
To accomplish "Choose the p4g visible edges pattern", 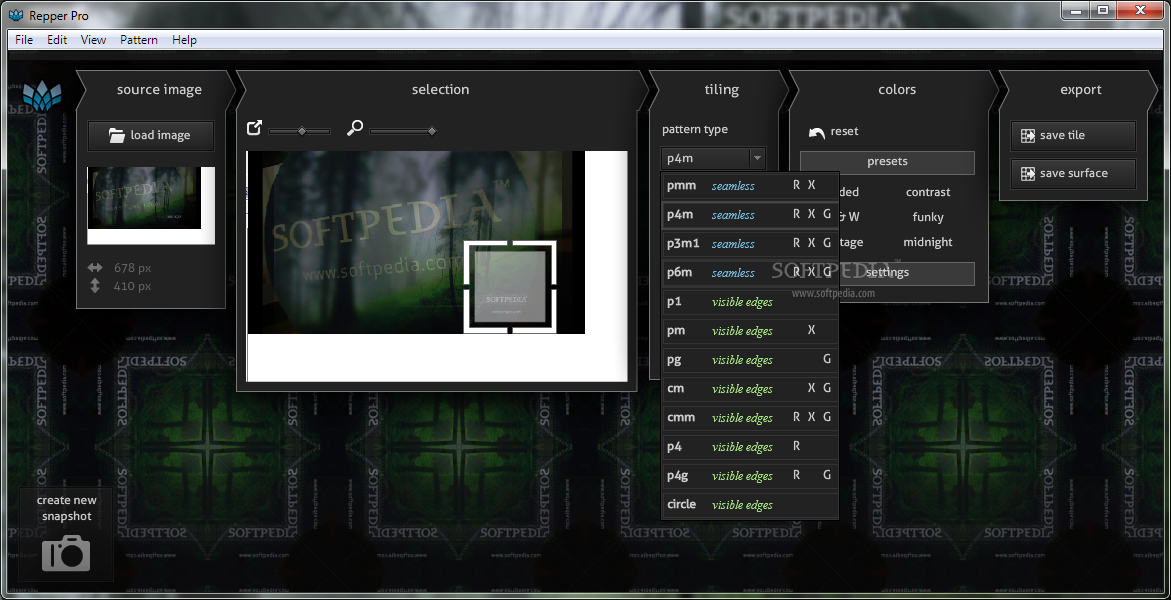I will coord(750,475).
